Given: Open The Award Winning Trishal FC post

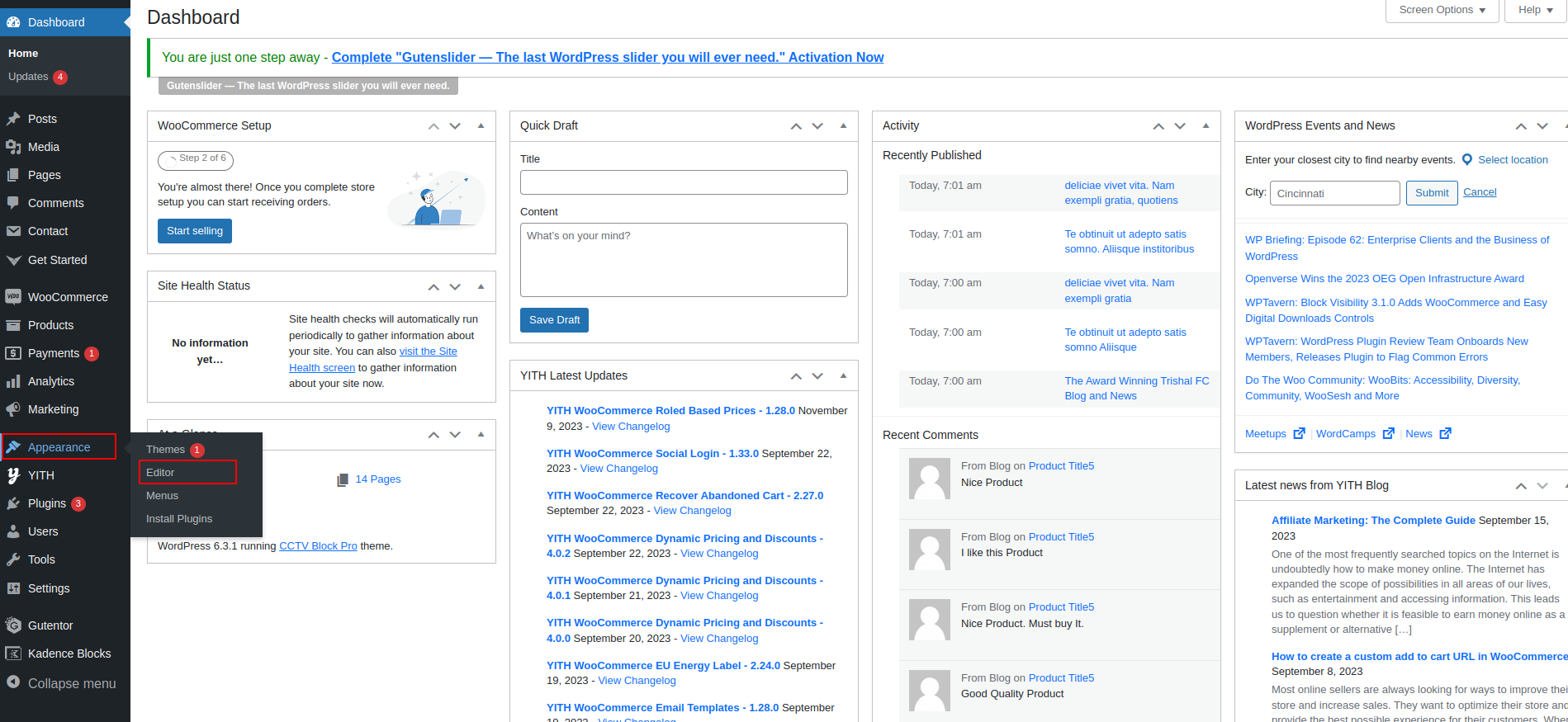Looking at the screenshot, I should [1137, 389].
